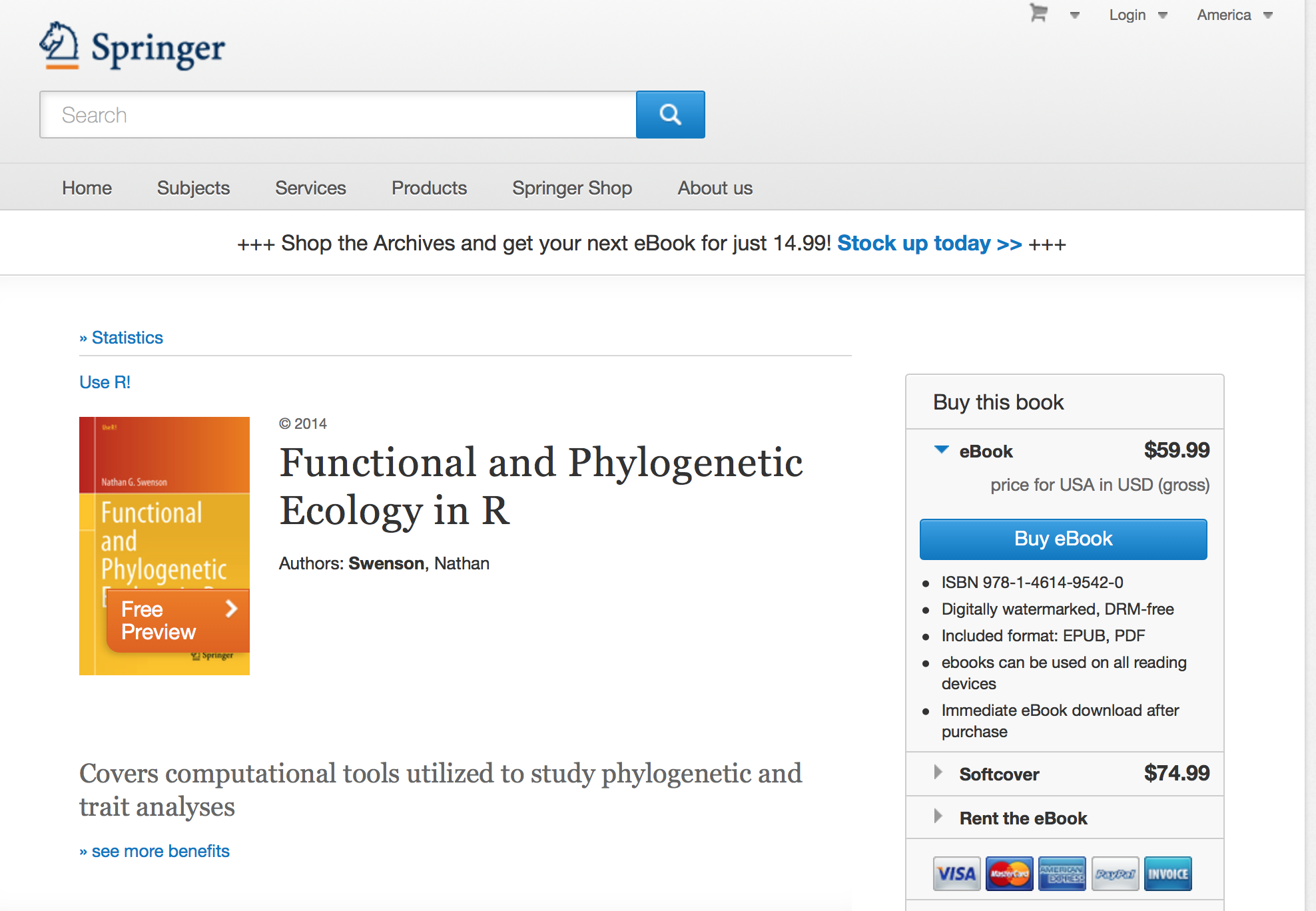1316x911 pixels.
Task: Follow the Stock up today link
Action: click(929, 243)
